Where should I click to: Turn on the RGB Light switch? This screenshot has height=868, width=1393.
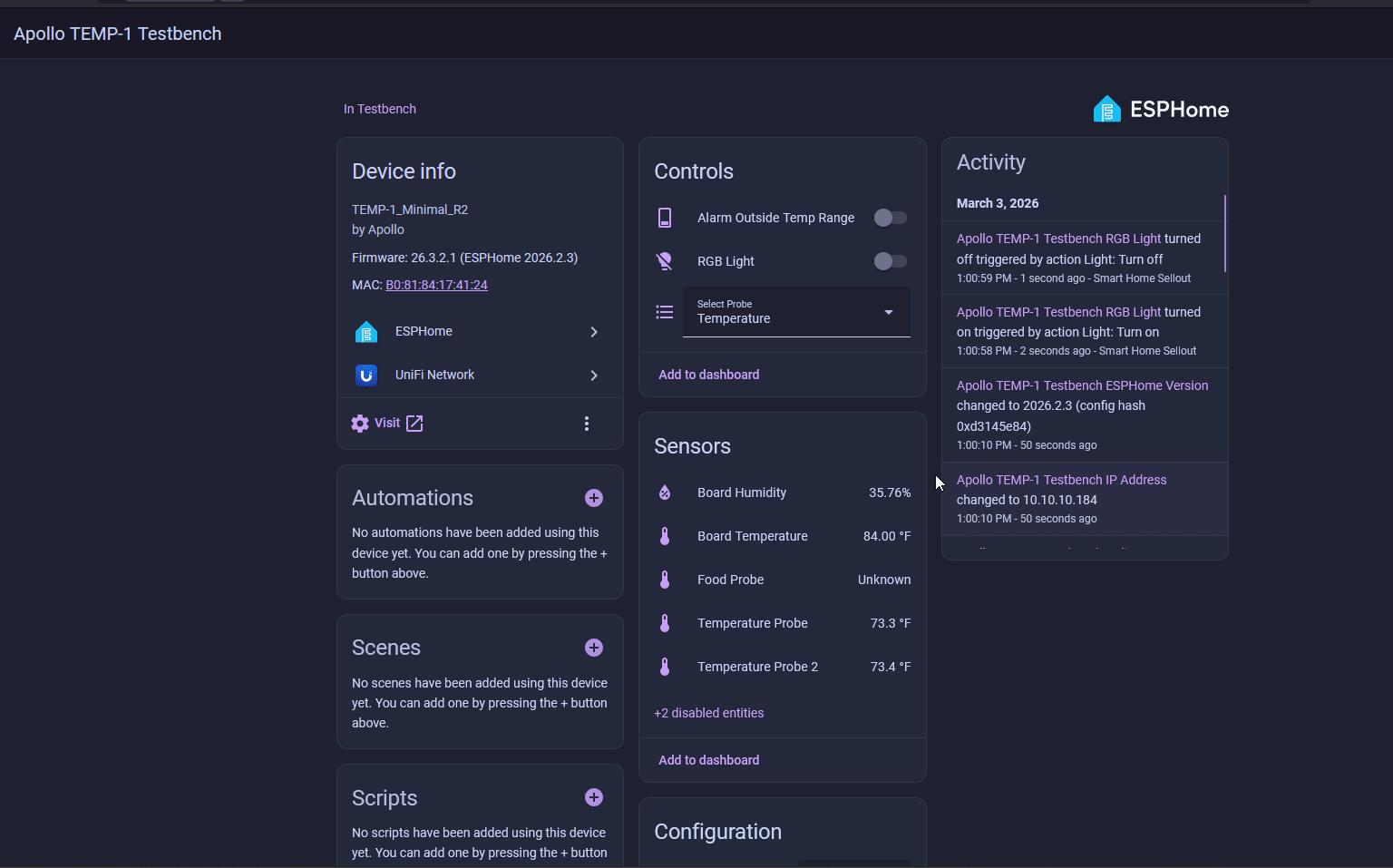coord(890,261)
